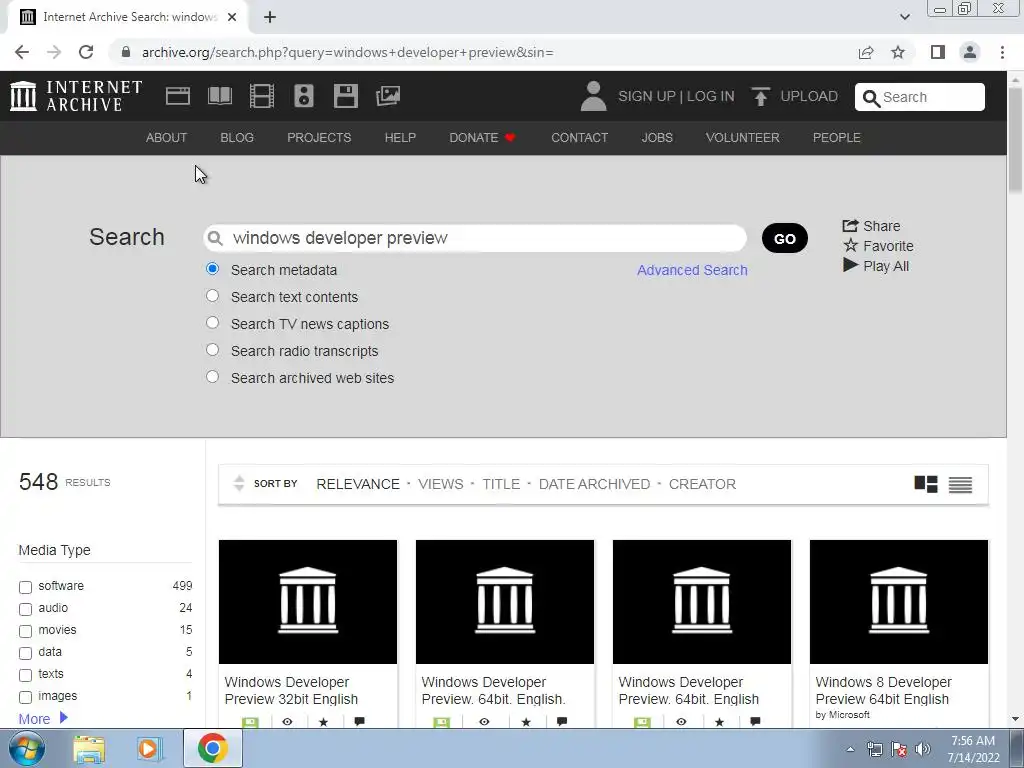Toggle sort direction arrows icon
Viewport: 1024px width, 768px height.
coord(239,483)
